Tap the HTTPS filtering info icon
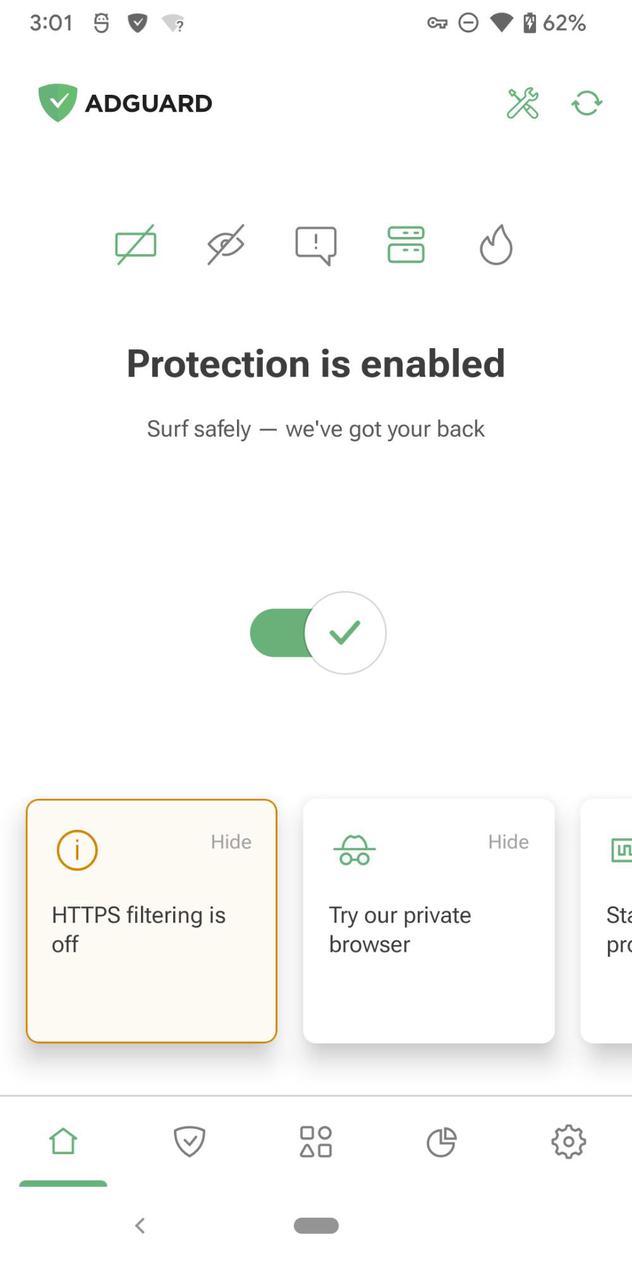632x1264 pixels. tap(77, 849)
